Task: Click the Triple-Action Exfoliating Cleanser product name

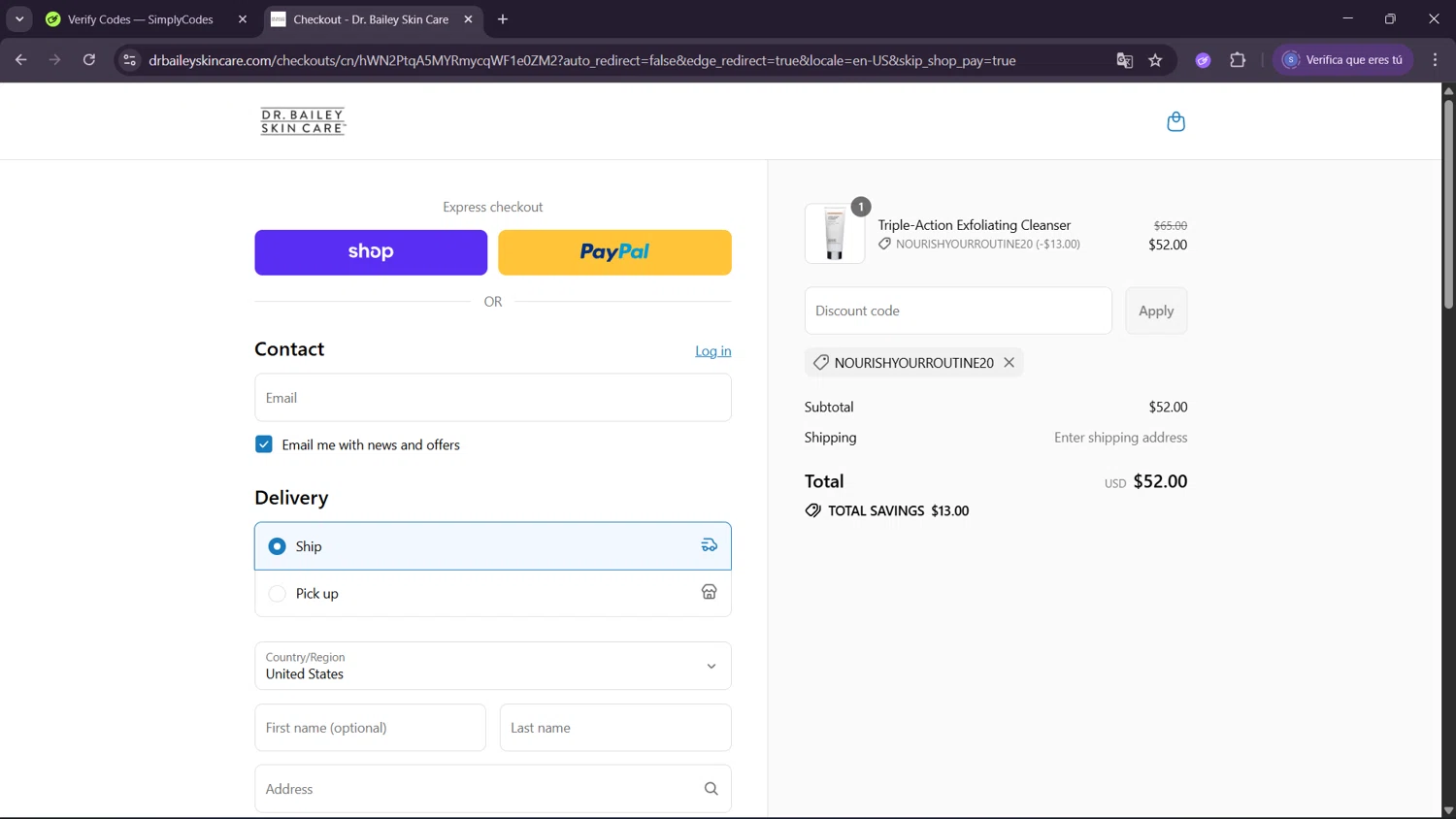Action: 975,225
